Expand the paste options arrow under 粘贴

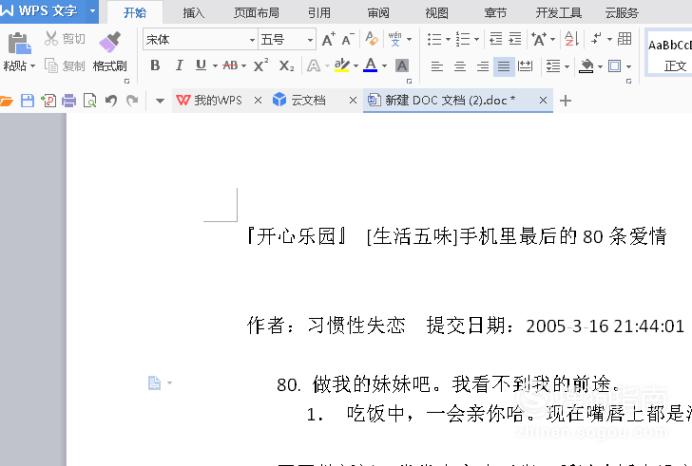pyautogui.click(x=33, y=67)
